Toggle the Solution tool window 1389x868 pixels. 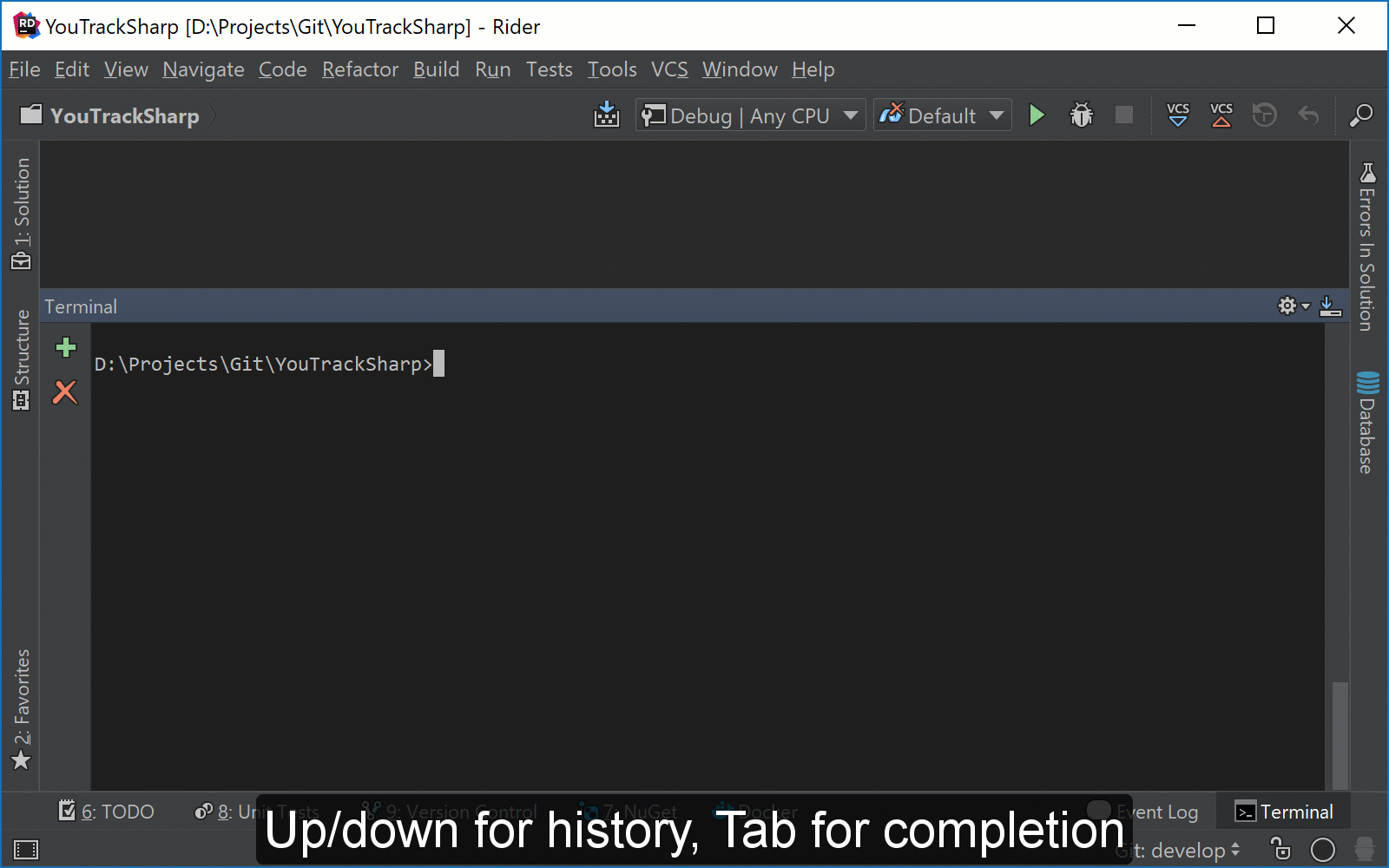point(21,214)
